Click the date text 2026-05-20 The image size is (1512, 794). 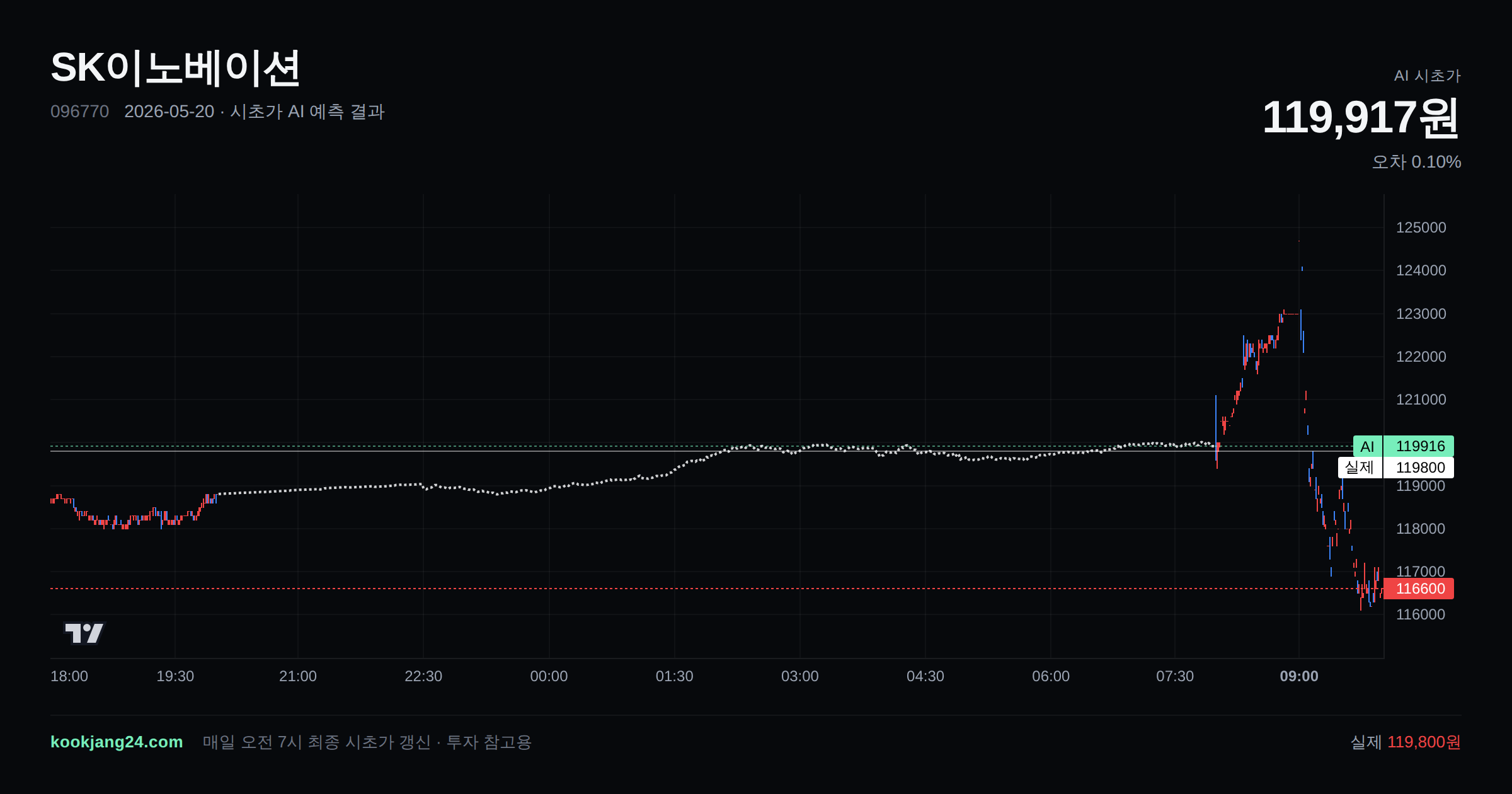coord(169,112)
